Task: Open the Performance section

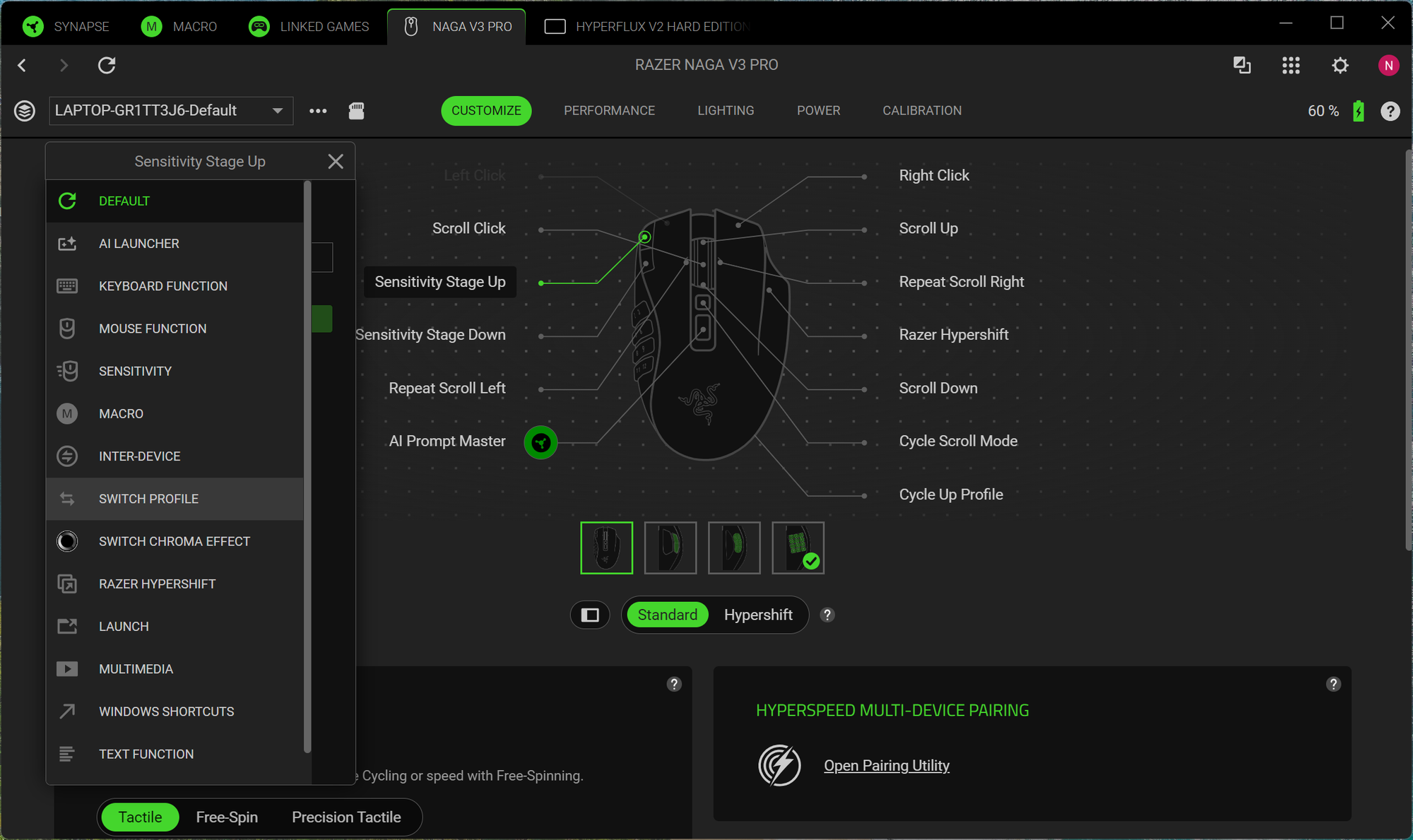Action: tap(609, 111)
